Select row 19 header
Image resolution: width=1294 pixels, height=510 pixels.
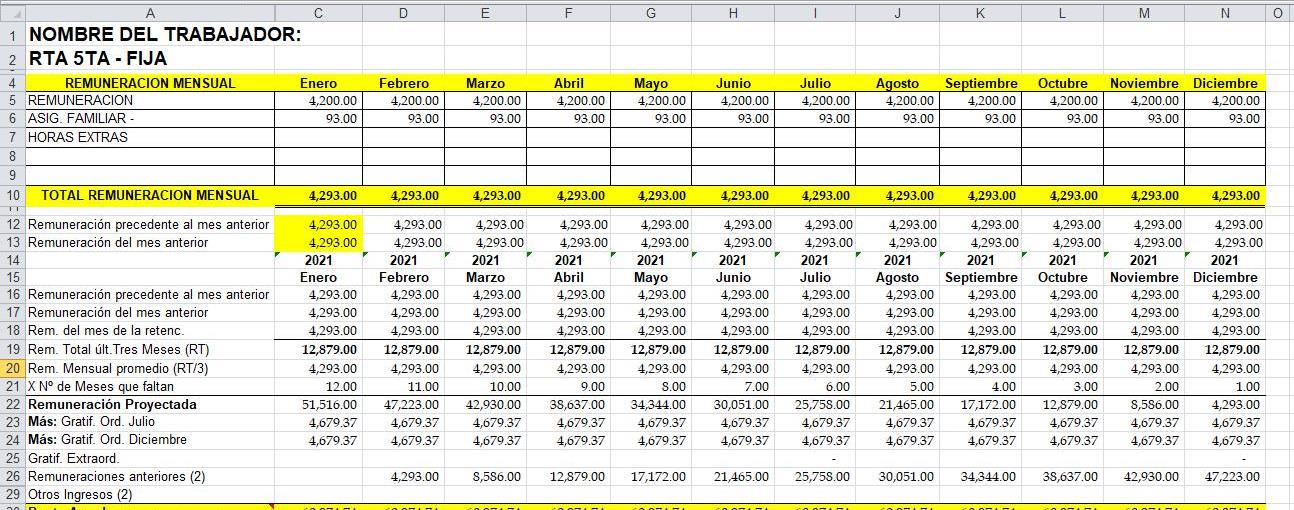[12, 350]
